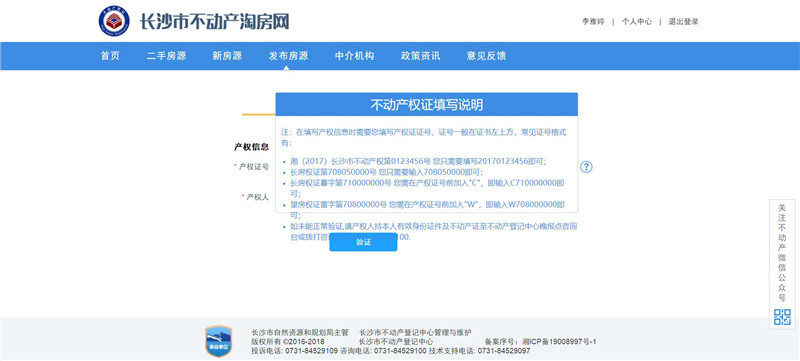Viewport: 800px width, 361px height.
Task: Click the WeChat QR code icon
Action: (782, 317)
